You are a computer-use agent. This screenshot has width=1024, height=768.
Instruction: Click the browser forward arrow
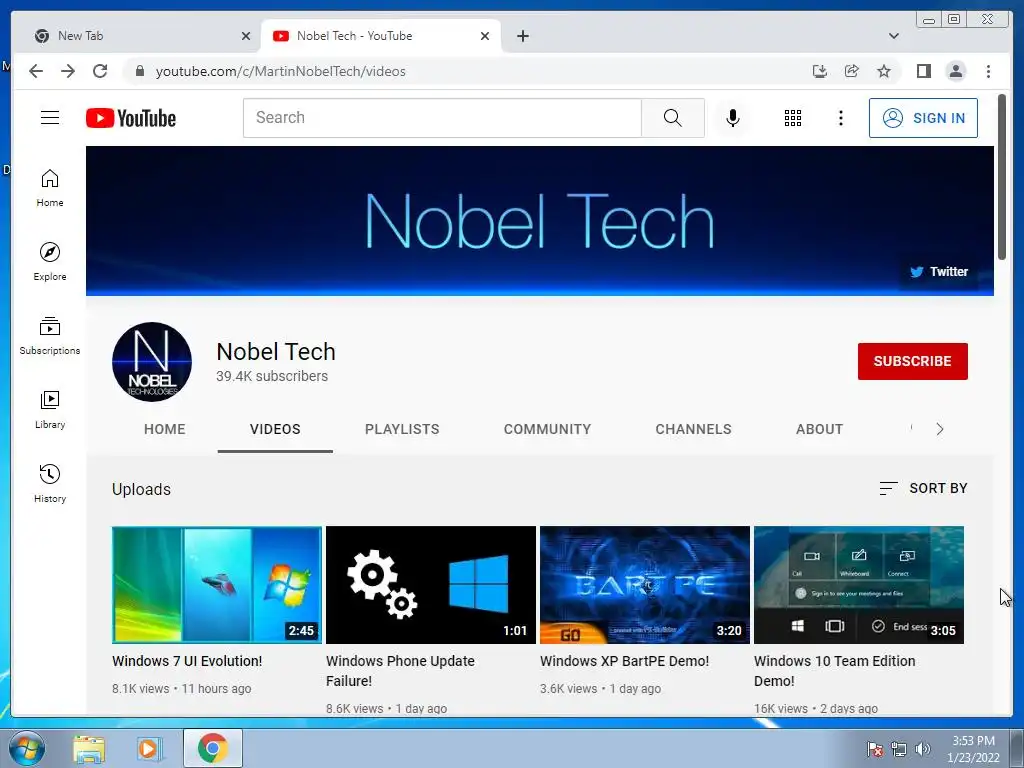pyautogui.click(x=68, y=71)
